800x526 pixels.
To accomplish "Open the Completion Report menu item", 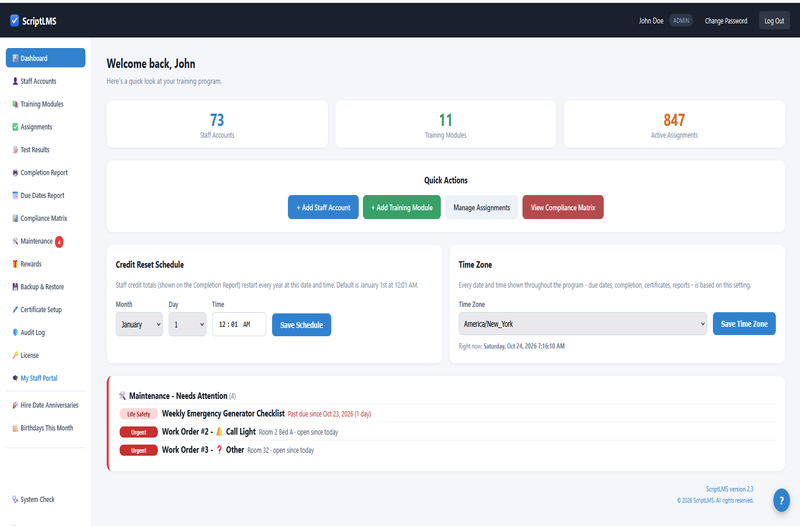I will pos(45,172).
